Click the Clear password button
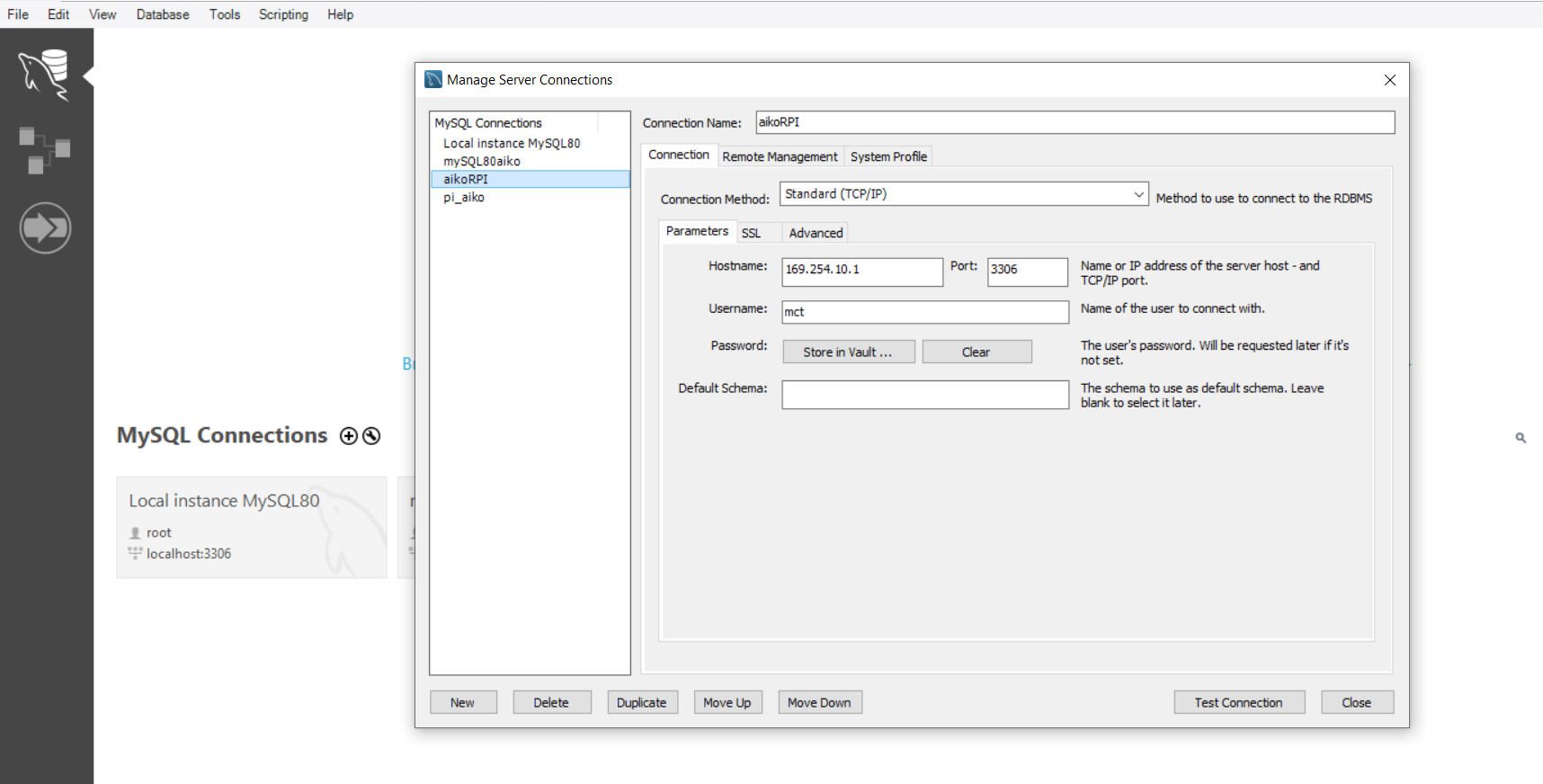Image resolution: width=1543 pixels, height=784 pixels. (977, 352)
